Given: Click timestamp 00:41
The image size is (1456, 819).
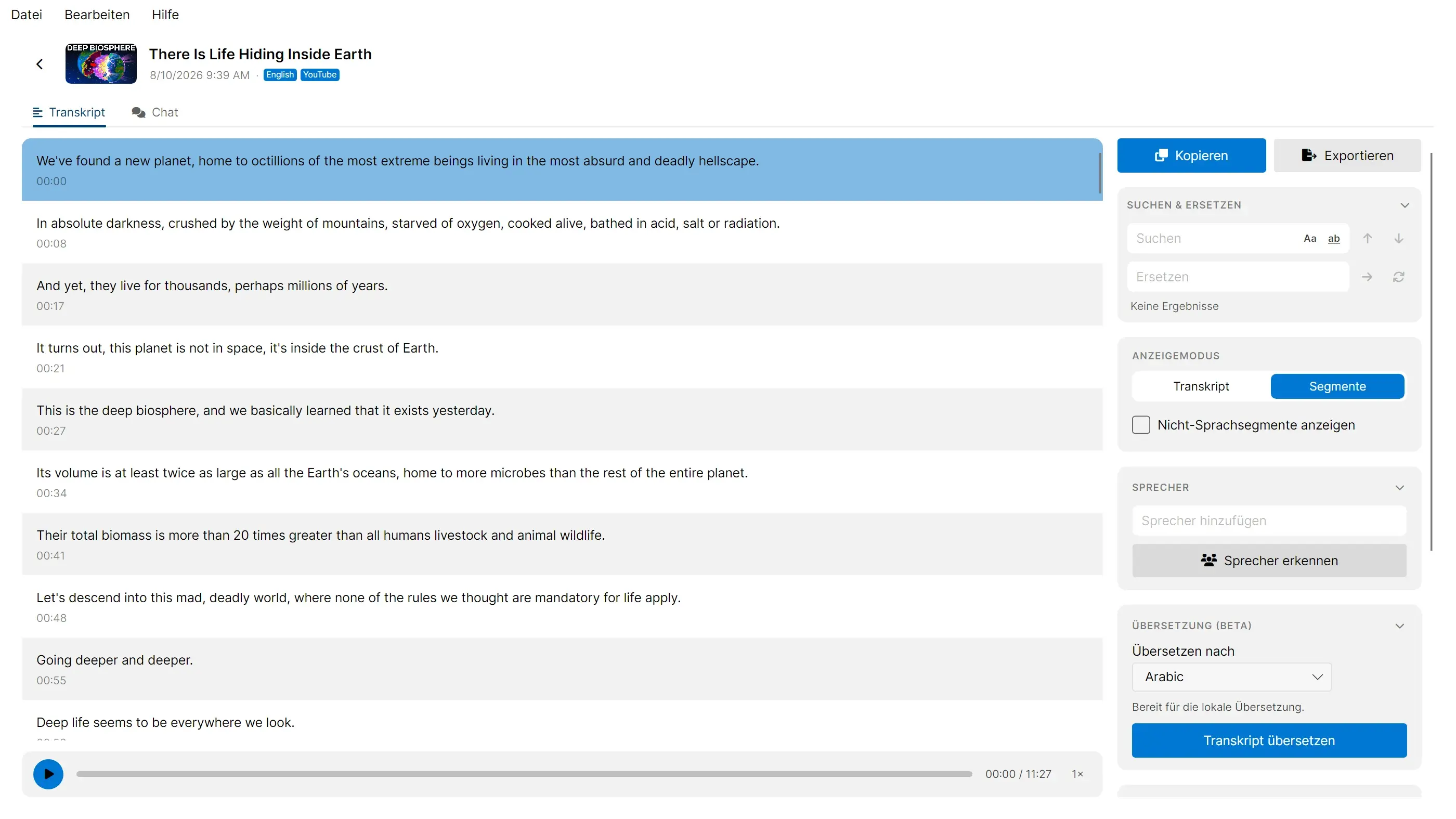Looking at the screenshot, I should coord(50,556).
